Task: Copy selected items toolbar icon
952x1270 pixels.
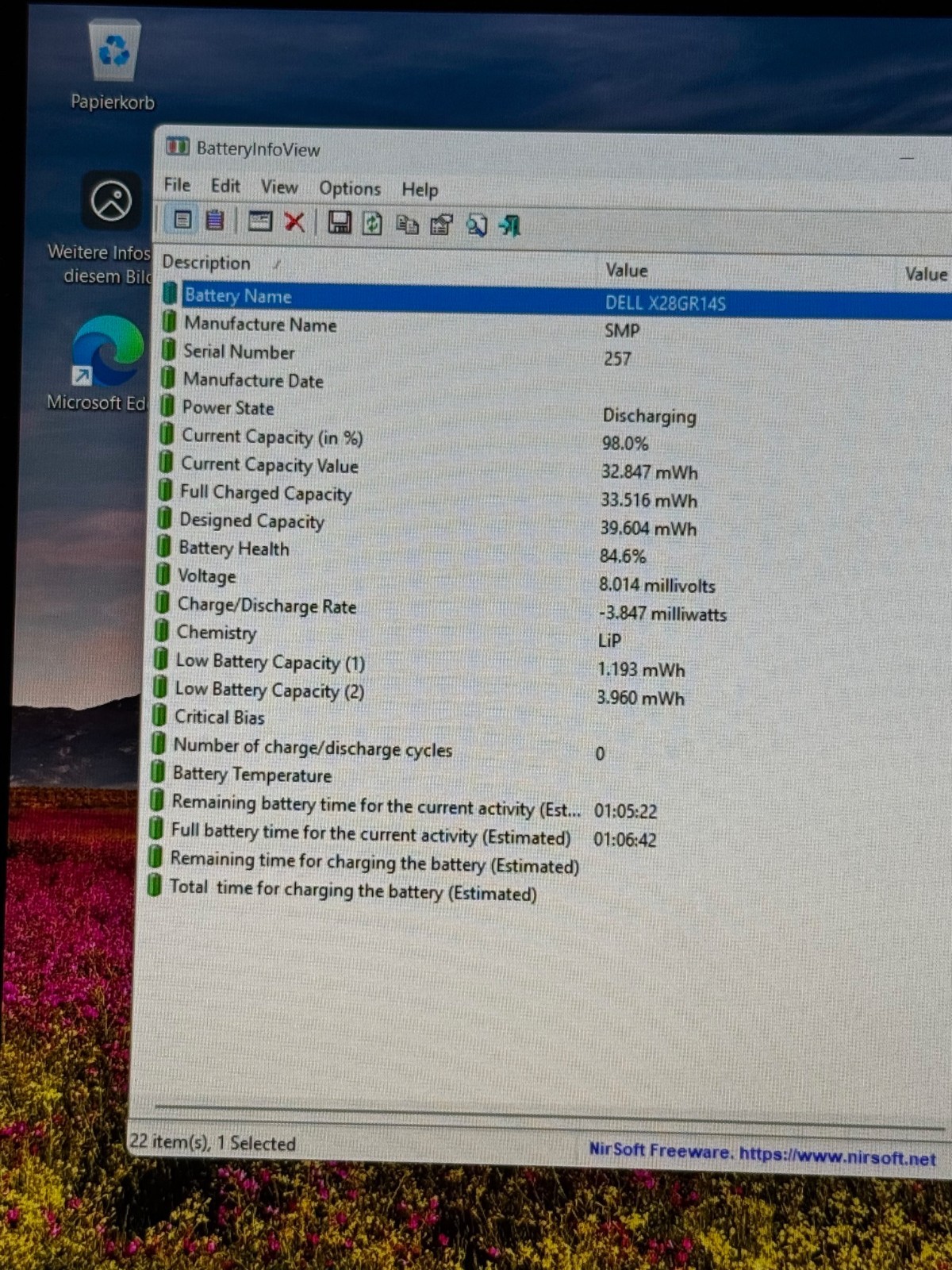Action: click(407, 225)
